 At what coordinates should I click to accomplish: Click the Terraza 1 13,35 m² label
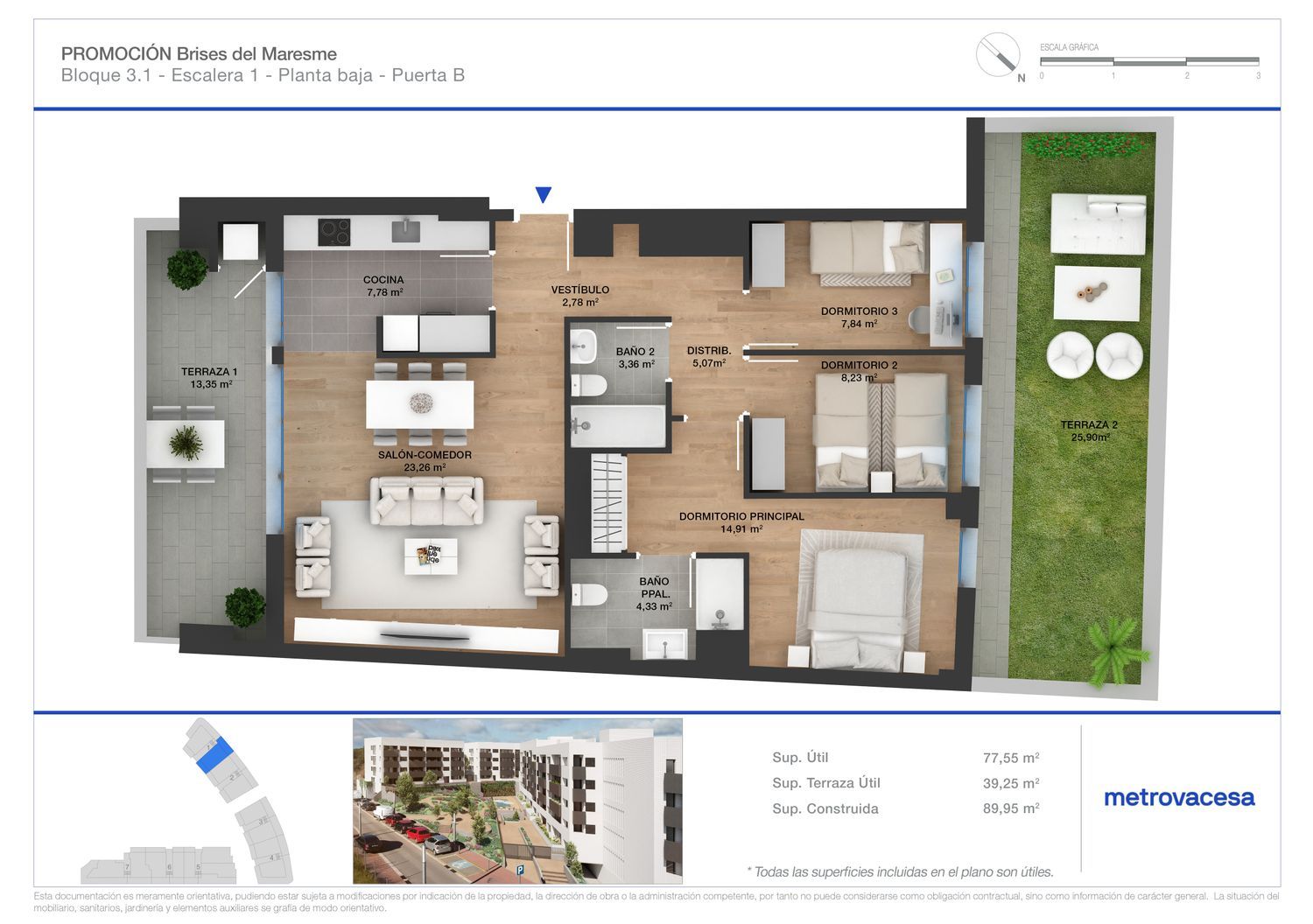click(x=209, y=377)
